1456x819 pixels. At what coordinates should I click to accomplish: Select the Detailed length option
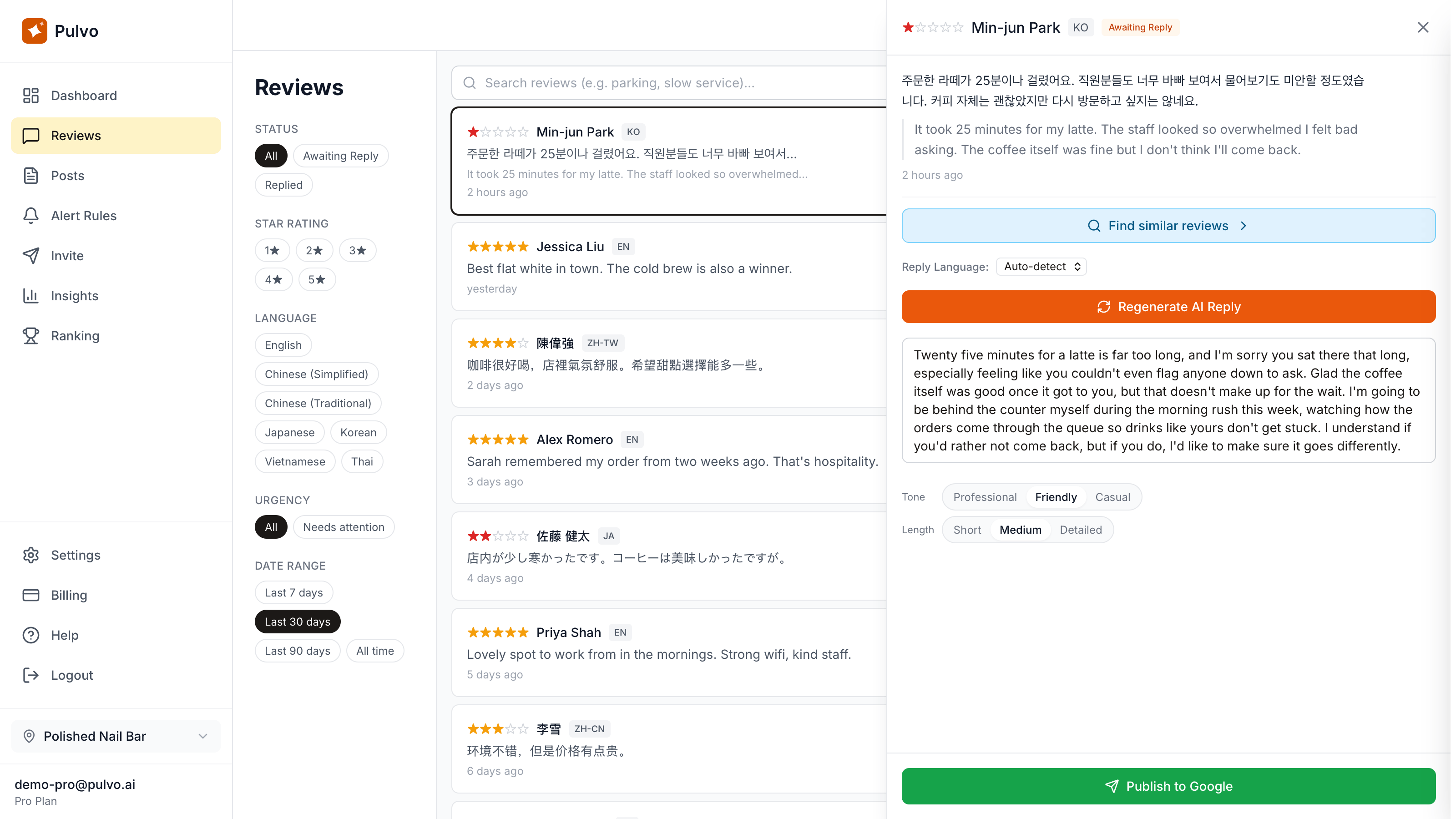pos(1080,530)
